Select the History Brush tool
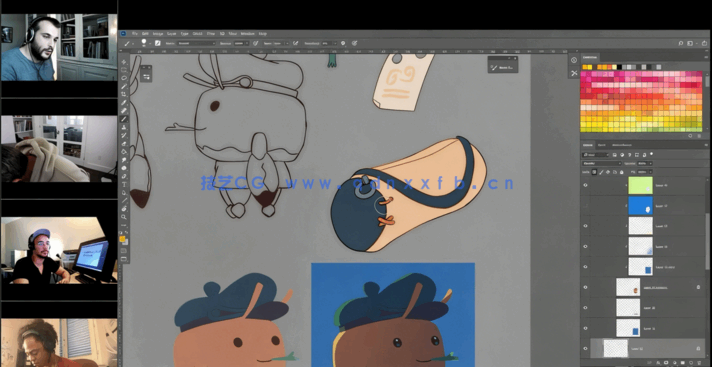Viewport: 712px width, 367px height. coord(124,135)
